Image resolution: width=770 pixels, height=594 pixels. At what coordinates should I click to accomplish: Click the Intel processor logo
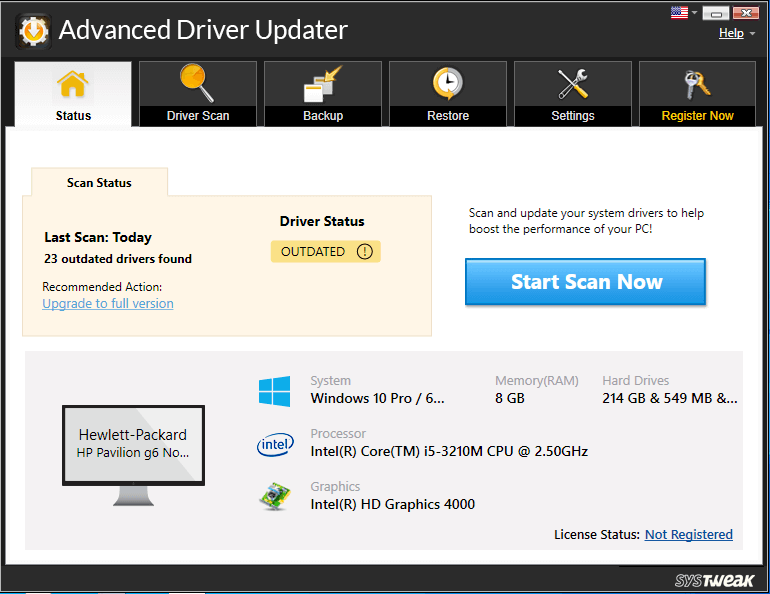click(275, 444)
